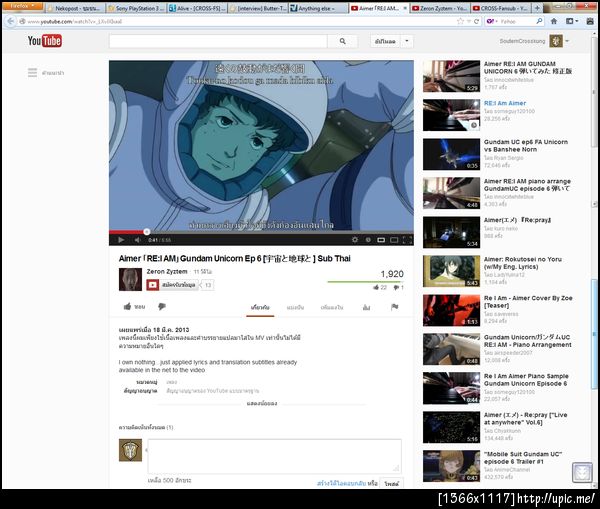Image resolution: width=600 pixels, height=509 pixels.
Task: Open Zeron Zyztem channel name link
Action: click(x=167, y=271)
